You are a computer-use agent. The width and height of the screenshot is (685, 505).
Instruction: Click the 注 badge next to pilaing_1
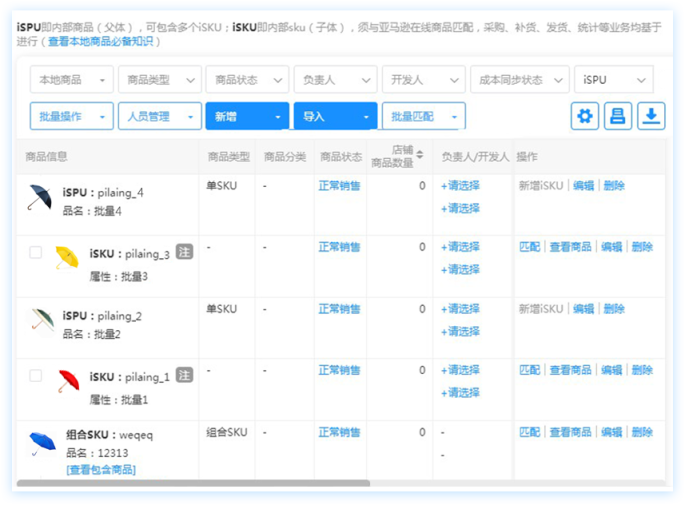[184, 375]
